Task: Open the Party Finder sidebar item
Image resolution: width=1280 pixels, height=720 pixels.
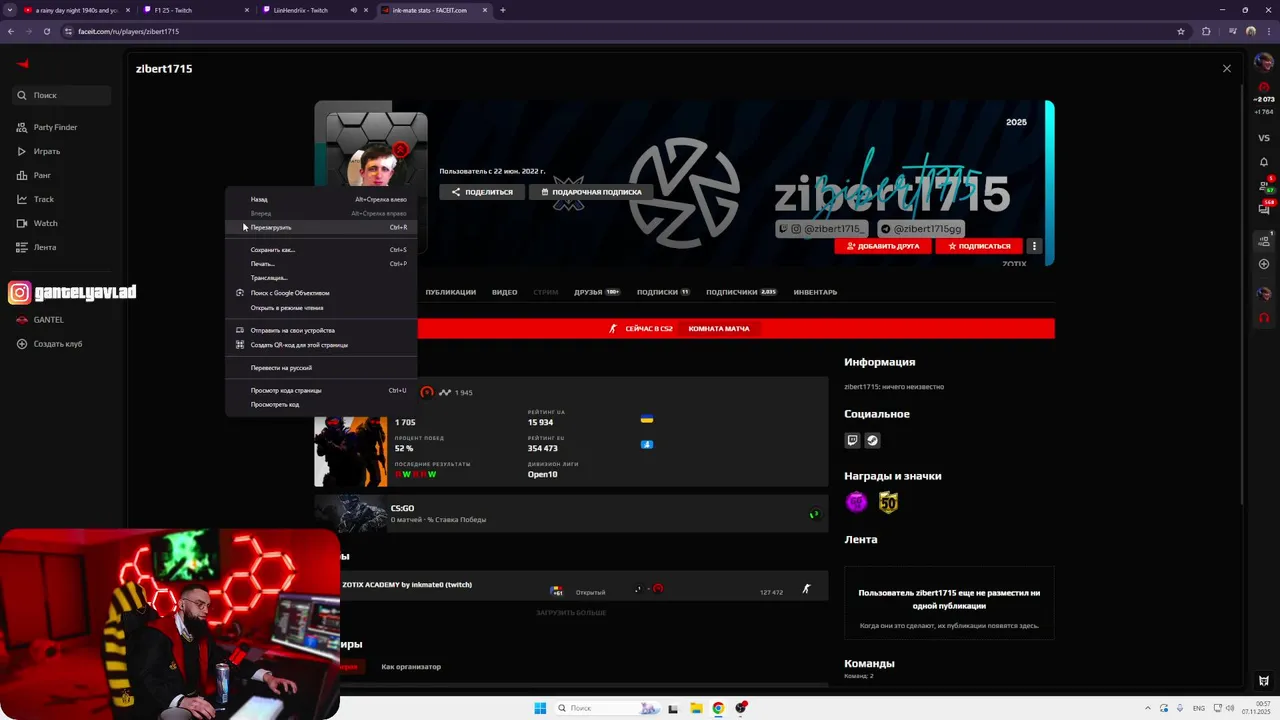Action: click(x=47, y=127)
